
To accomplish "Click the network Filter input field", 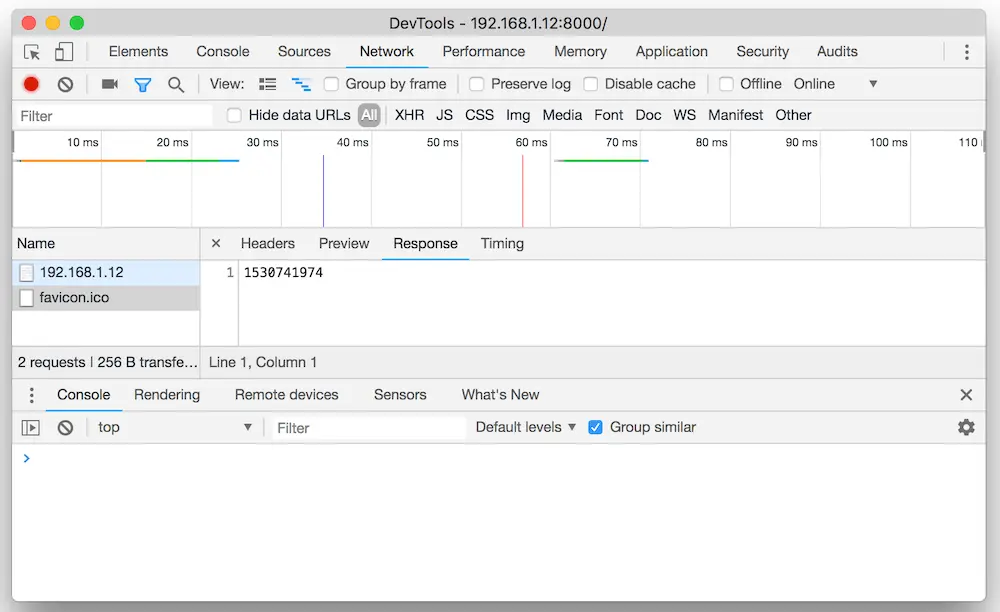I will (110, 115).
